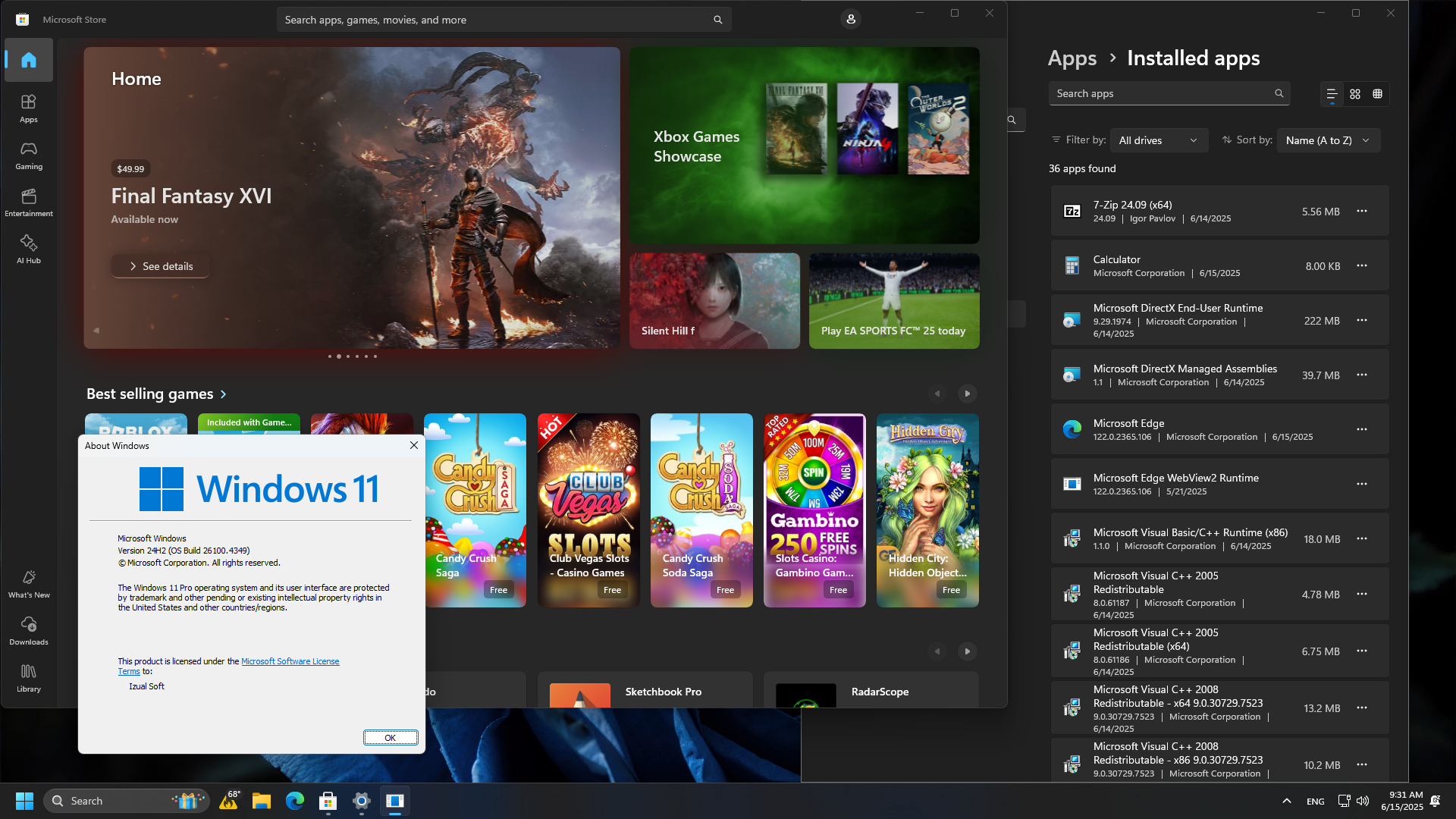Open Xbox Games Showcase banner

tap(804, 146)
